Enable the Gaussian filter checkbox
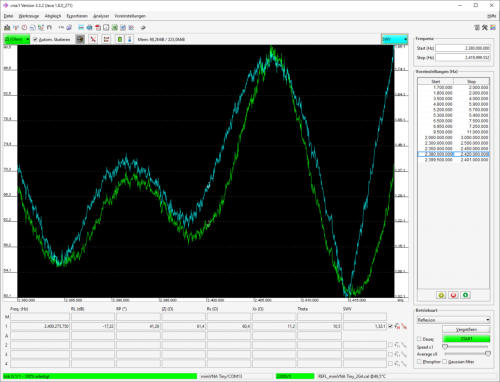Image resolution: width=500 pixels, height=382 pixels. point(444,362)
